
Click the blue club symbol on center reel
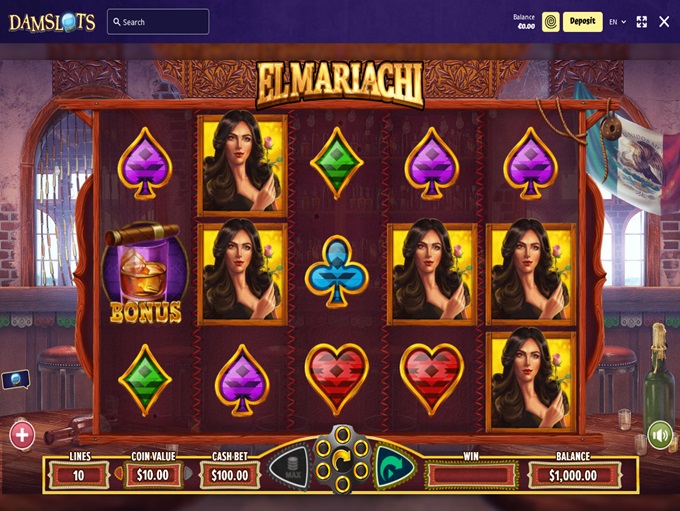(337, 272)
